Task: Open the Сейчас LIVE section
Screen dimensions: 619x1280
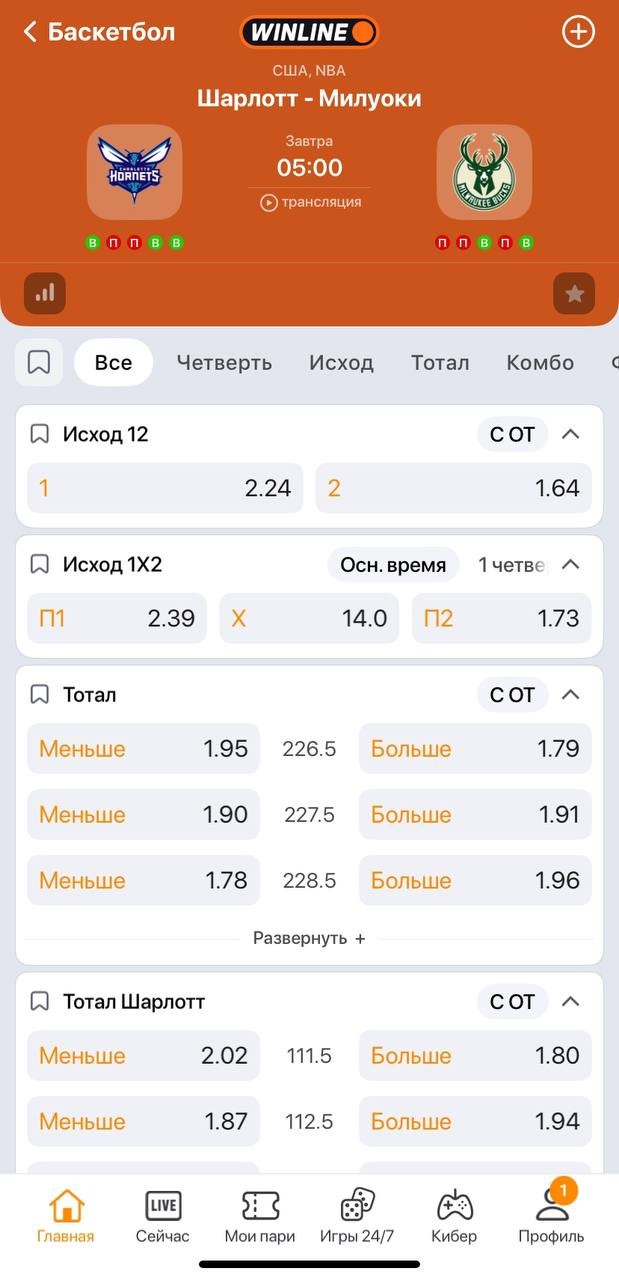Action: pos(162,1213)
